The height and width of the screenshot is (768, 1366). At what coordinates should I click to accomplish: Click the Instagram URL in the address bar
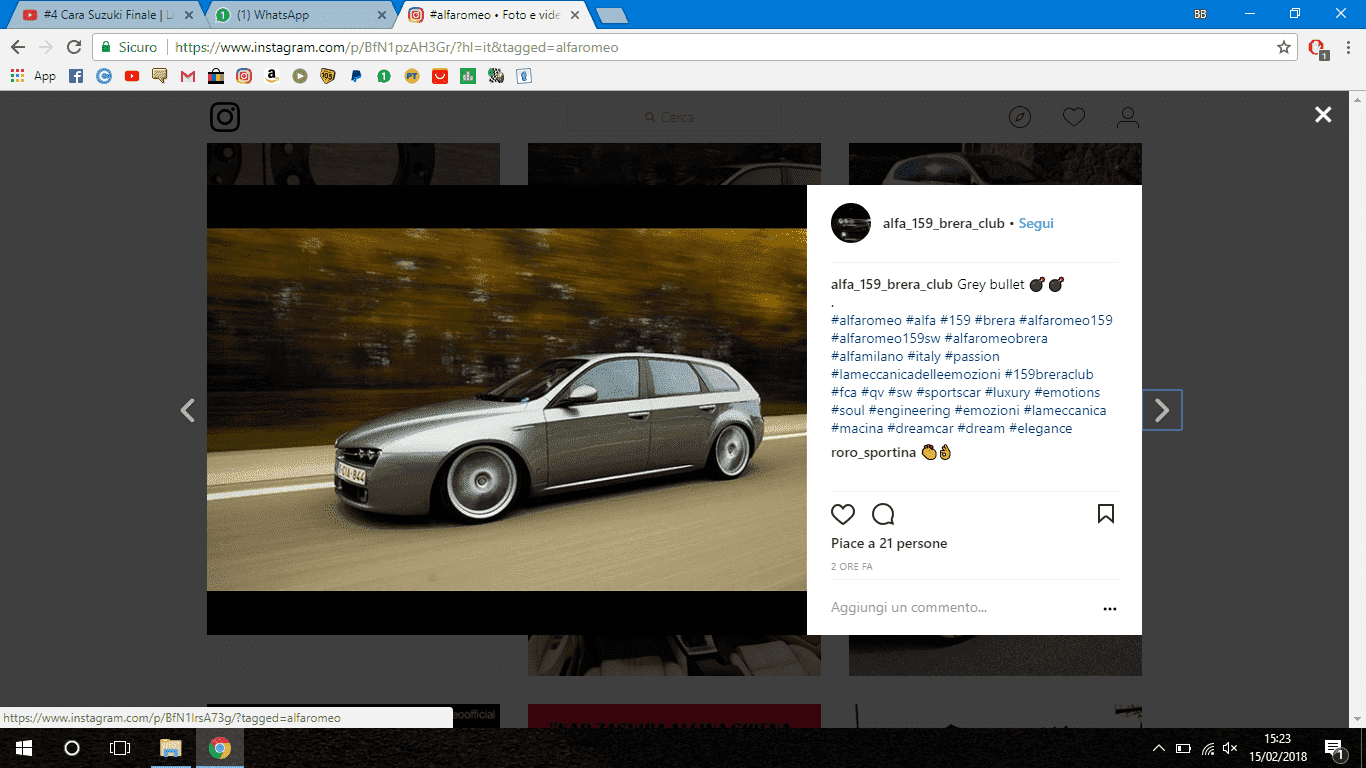click(x=397, y=47)
